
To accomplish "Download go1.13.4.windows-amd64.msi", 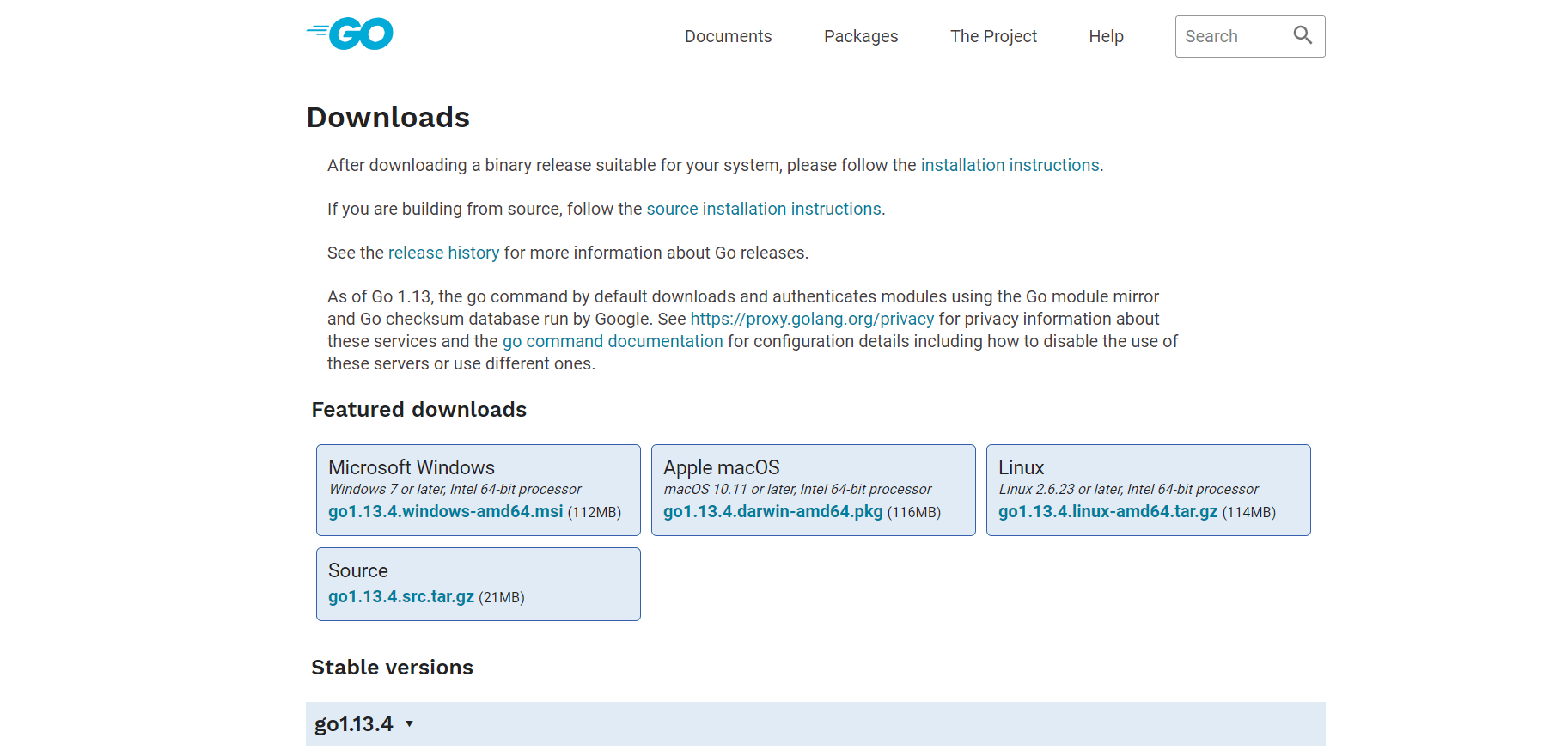I will [x=446, y=511].
